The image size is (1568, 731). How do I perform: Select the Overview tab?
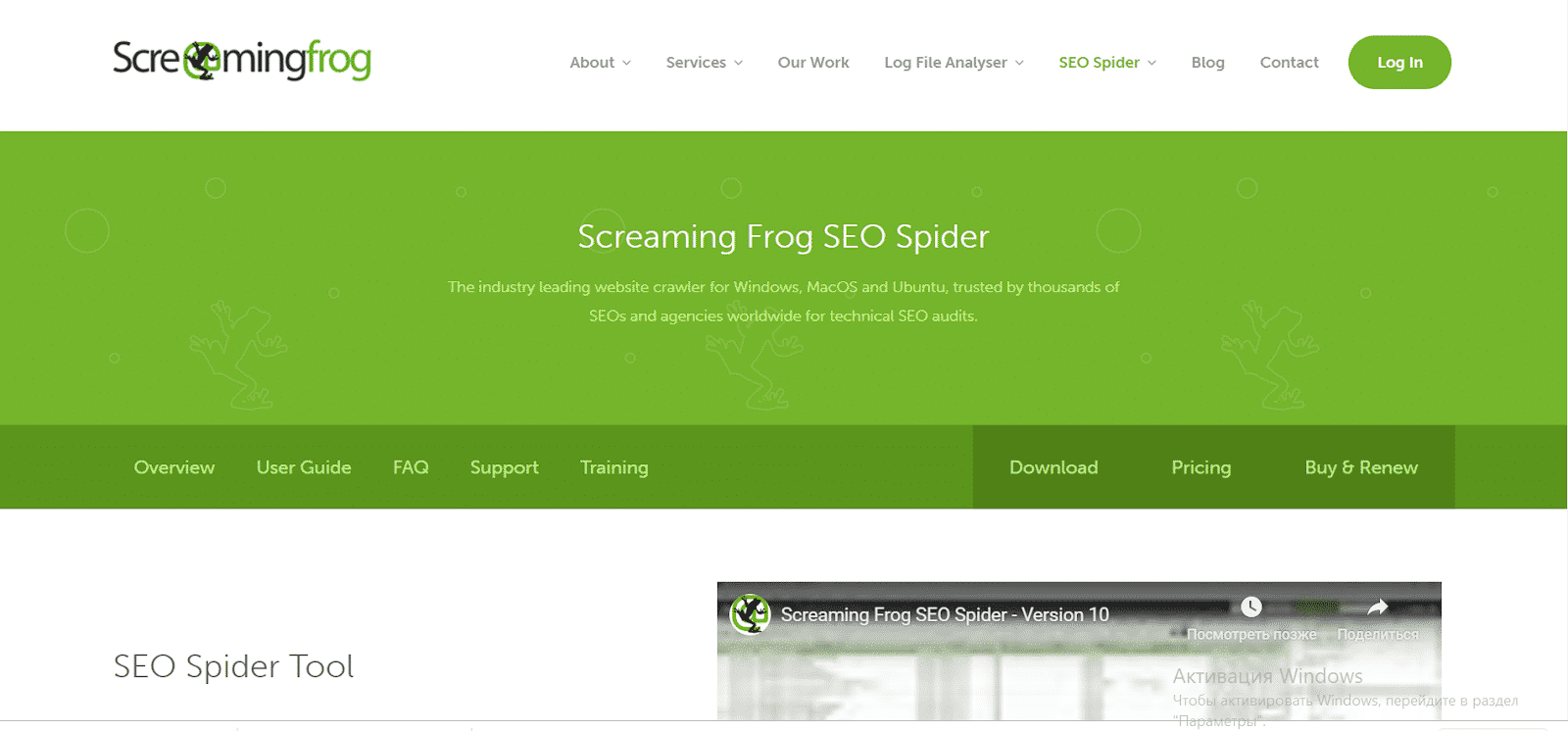tap(174, 467)
